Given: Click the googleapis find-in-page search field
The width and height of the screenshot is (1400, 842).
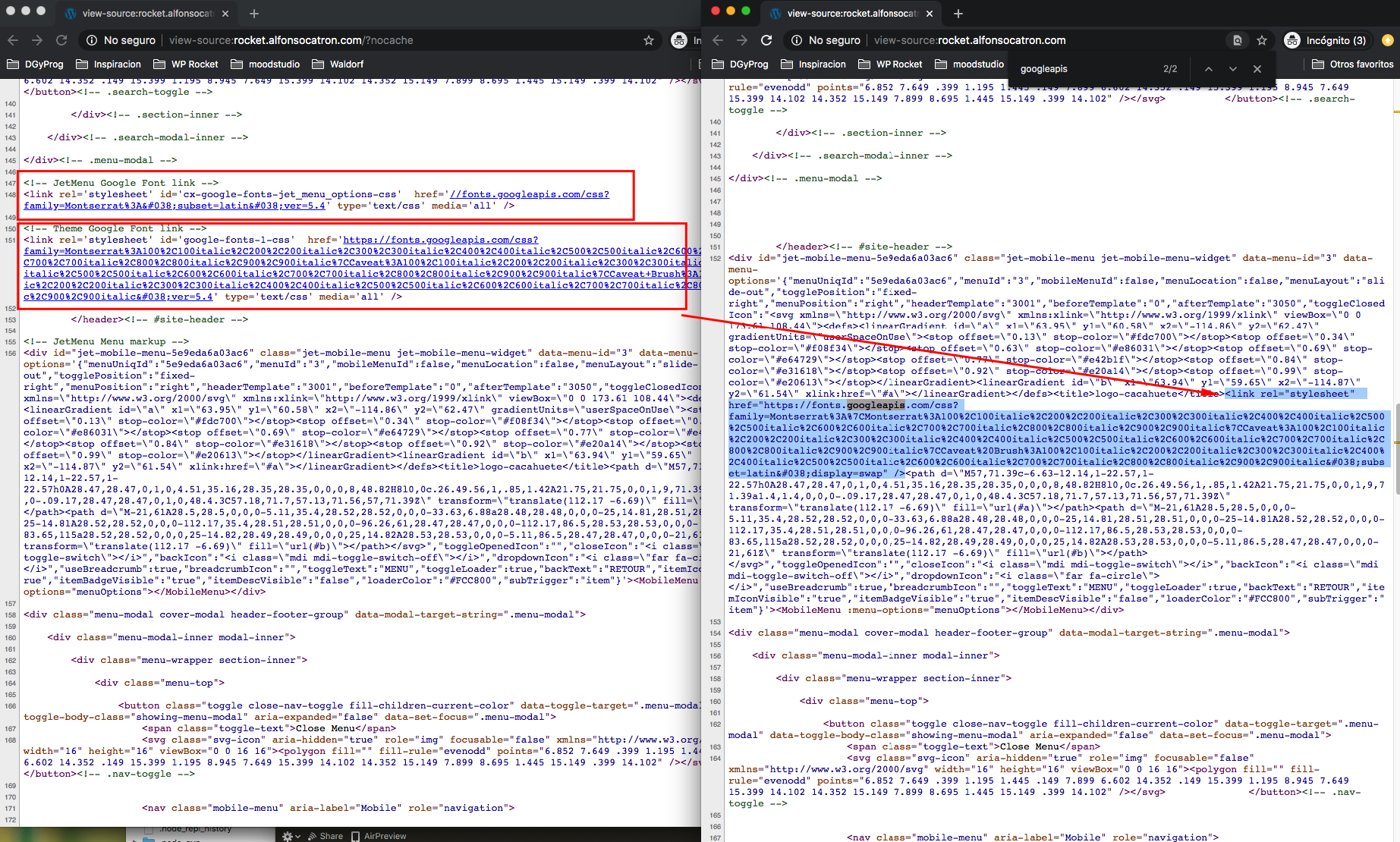Looking at the screenshot, I should click(x=1085, y=69).
